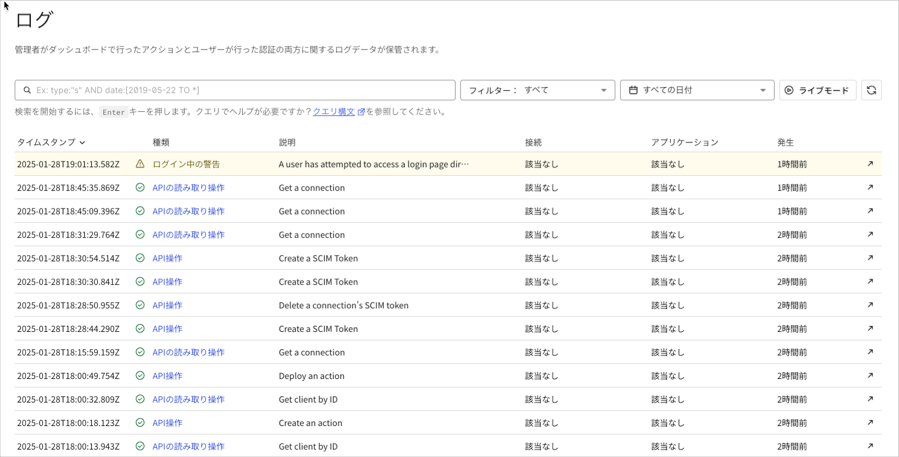Click external link icon beside クエリ構文
This screenshot has width=899, height=457.
361,112
